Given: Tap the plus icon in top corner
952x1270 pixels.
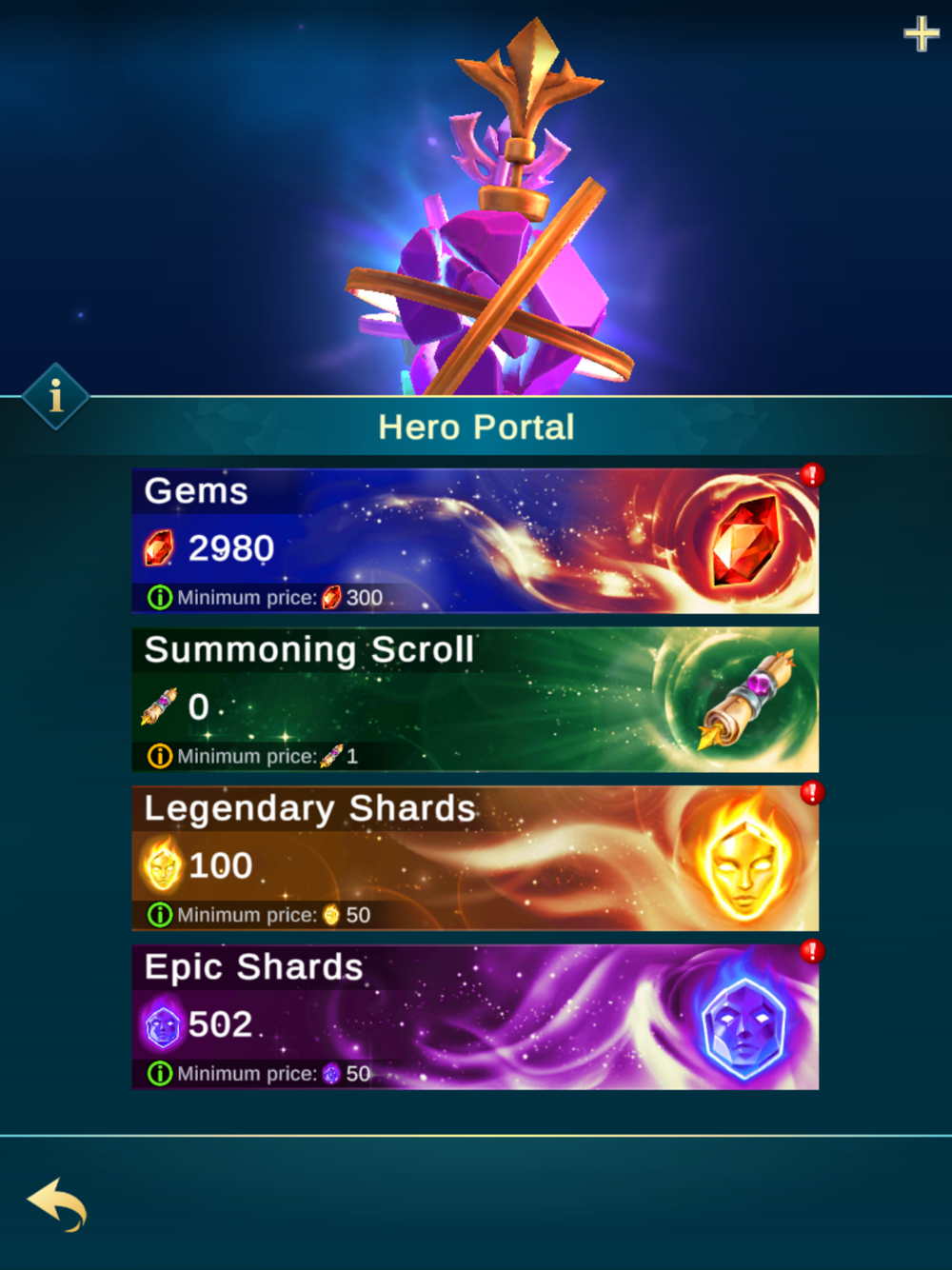Looking at the screenshot, I should [x=921, y=34].
